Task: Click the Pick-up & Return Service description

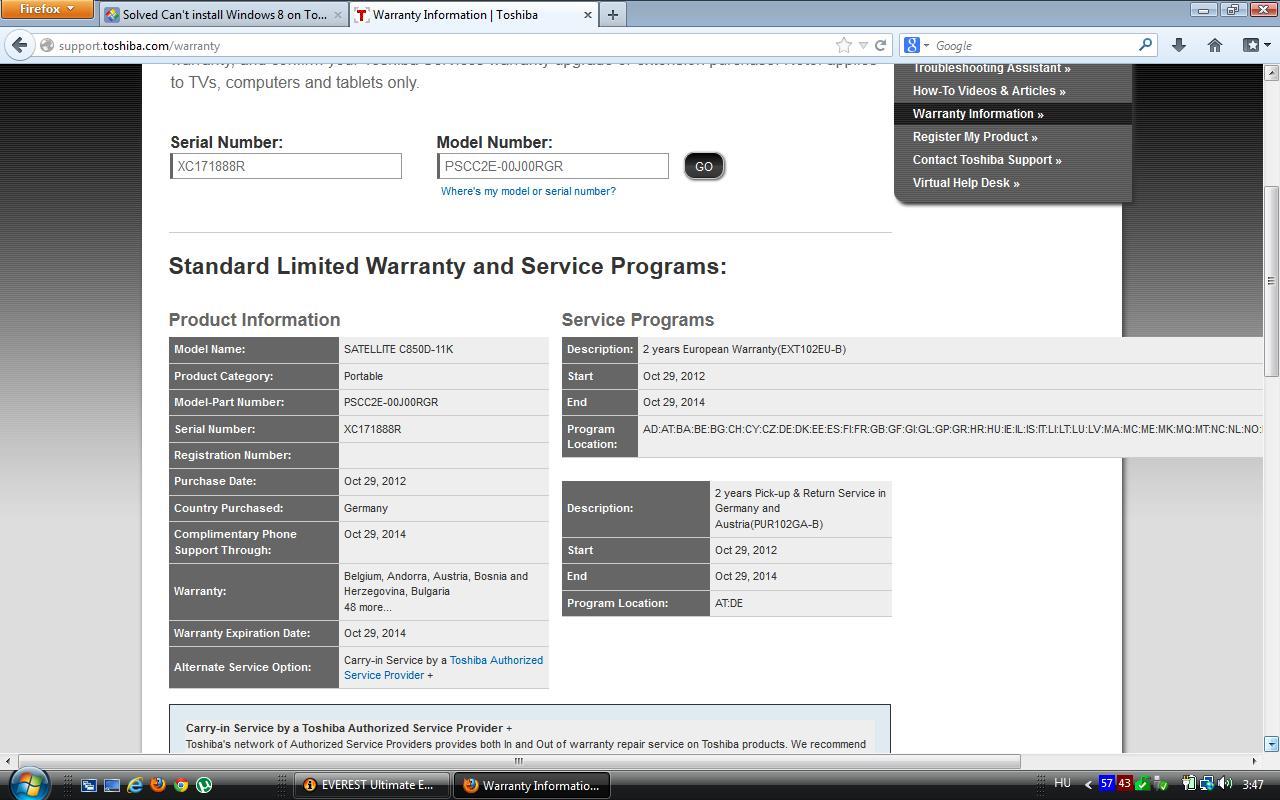Action: (800, 508)
